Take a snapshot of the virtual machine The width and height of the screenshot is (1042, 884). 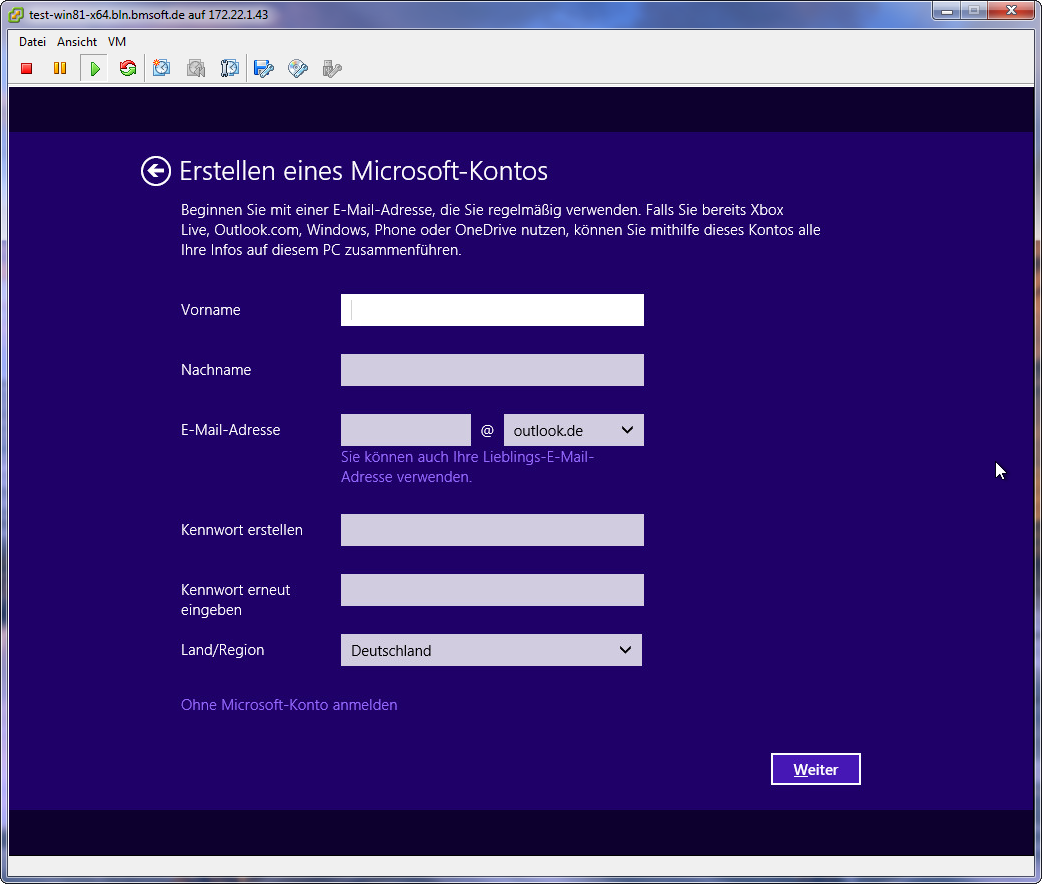click(x=161, y=68)
